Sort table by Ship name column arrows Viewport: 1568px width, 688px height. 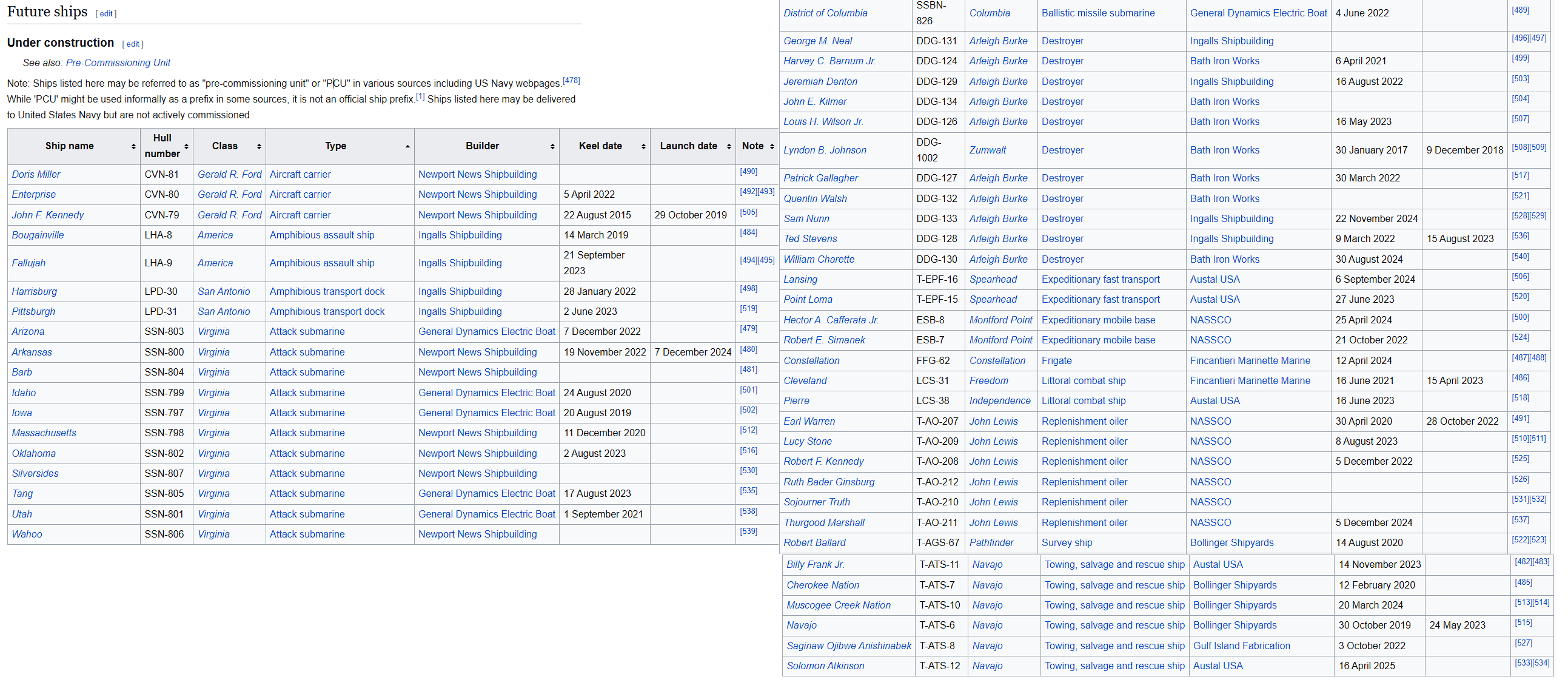[133, 147]
